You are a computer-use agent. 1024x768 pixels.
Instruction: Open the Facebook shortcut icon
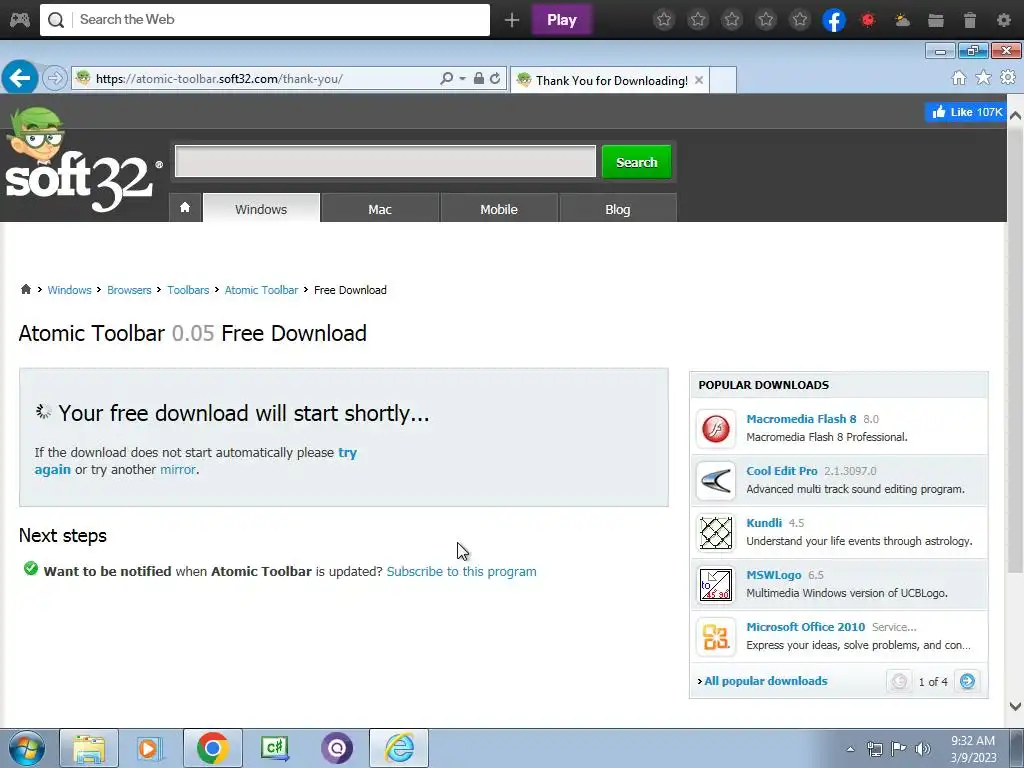click(x=834, y=20)
